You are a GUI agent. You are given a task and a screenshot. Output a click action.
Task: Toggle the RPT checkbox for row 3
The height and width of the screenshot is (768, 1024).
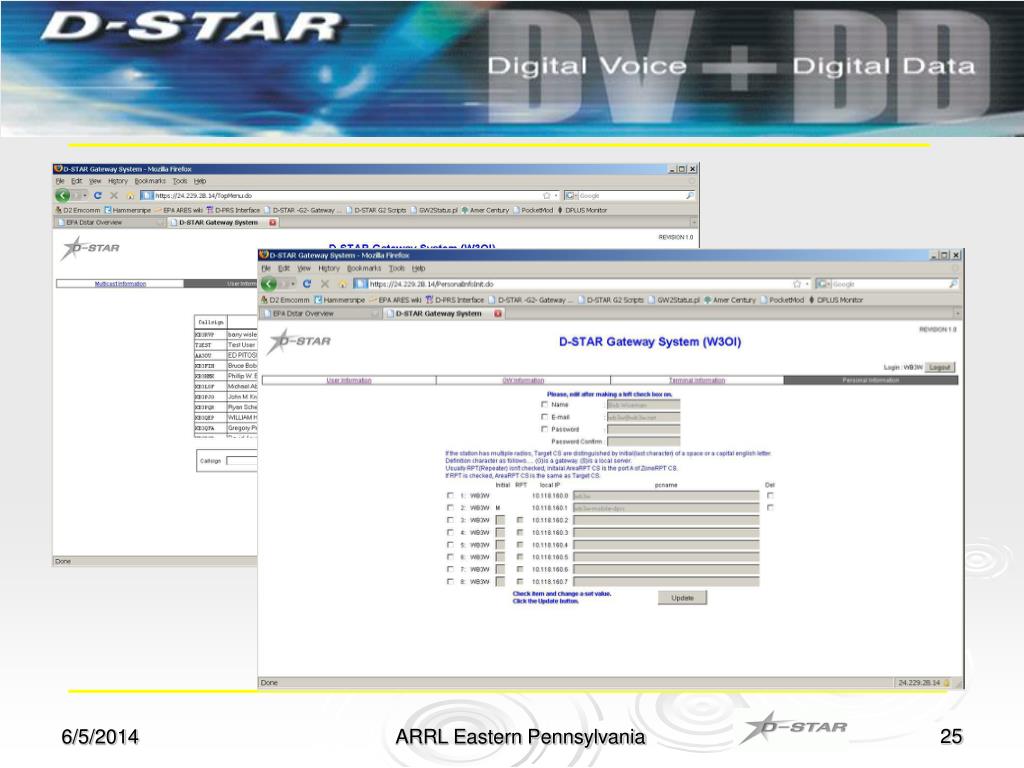pos(520,520)
